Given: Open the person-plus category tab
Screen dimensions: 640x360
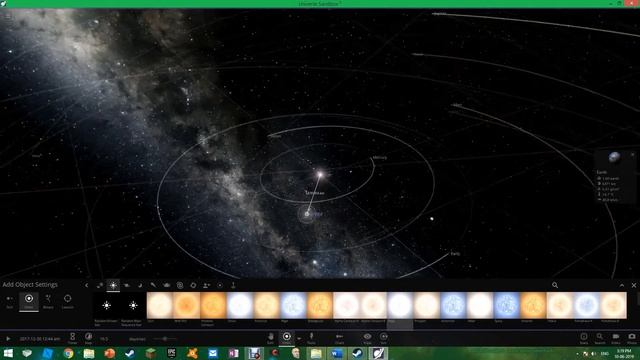Looking at the screenshot, I should click(207, 285).
